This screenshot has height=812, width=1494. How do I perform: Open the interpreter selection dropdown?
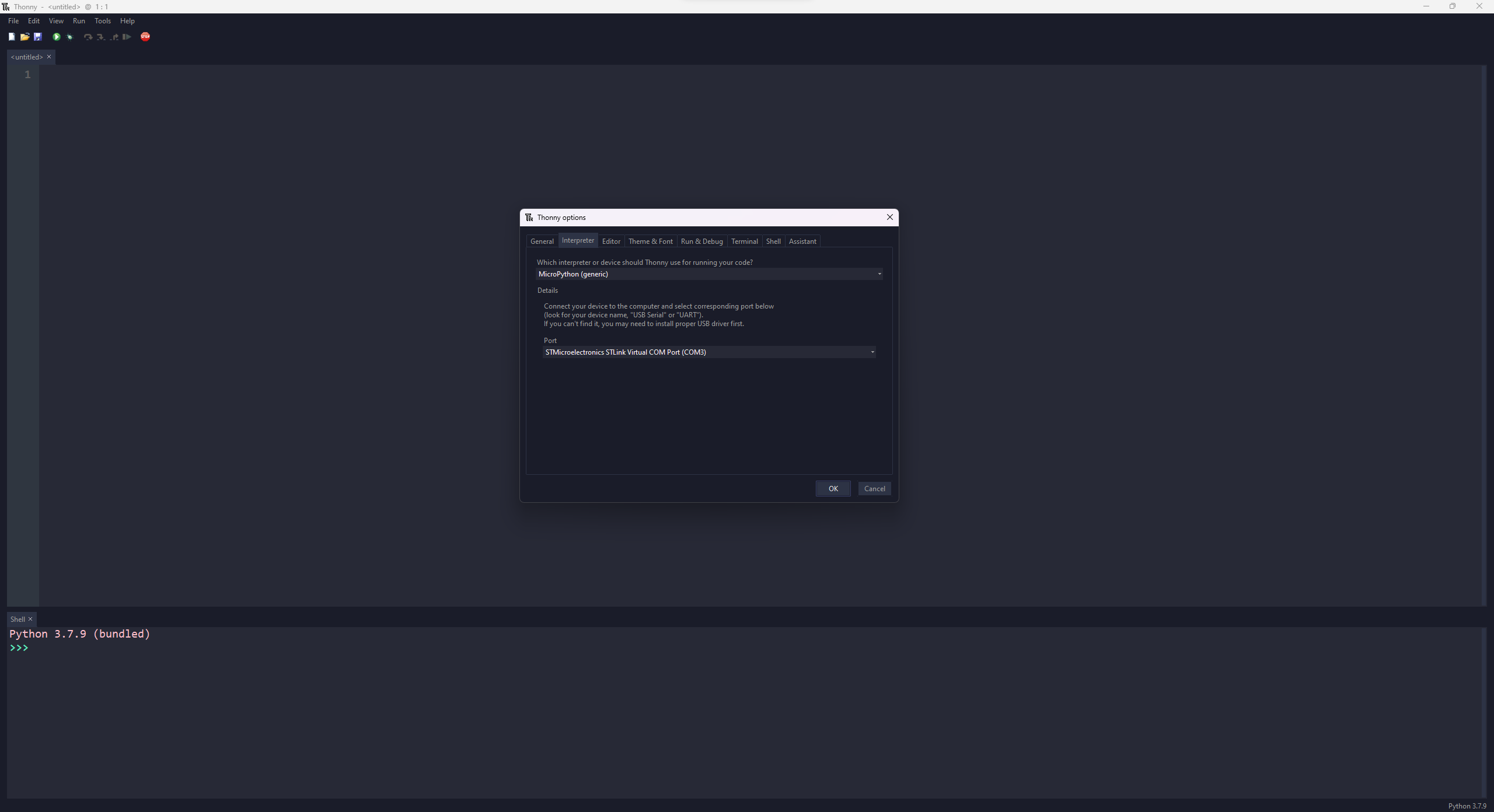(x=878, y=274)
